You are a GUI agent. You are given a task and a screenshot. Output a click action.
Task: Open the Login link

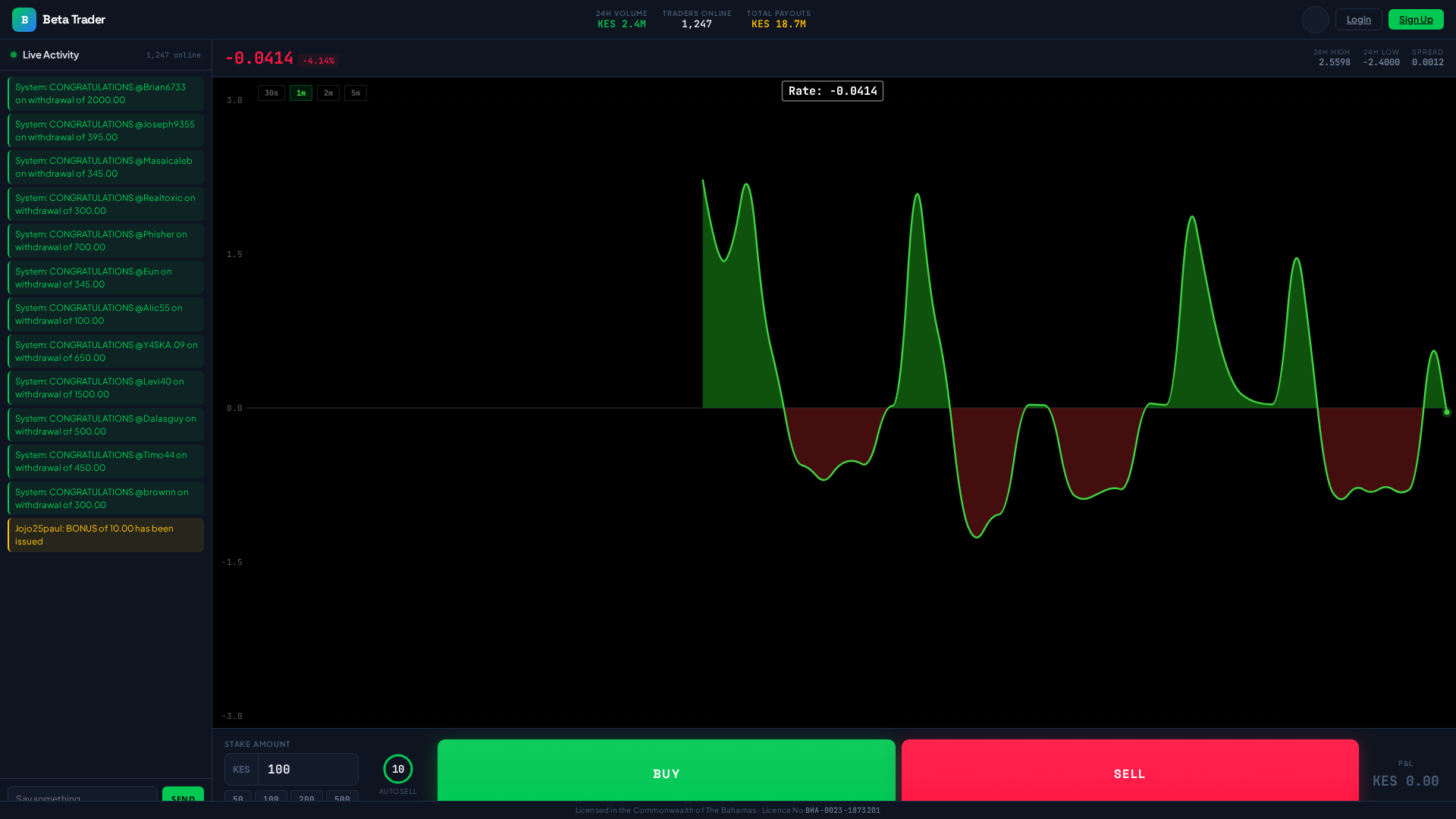1359,20
